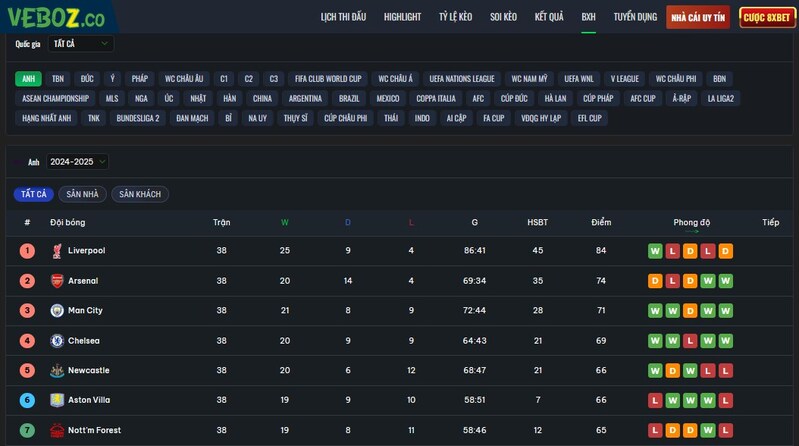The image size is (799, 446).
Task: Click Liverpool's last D form badge
Action: coord(726,251)
